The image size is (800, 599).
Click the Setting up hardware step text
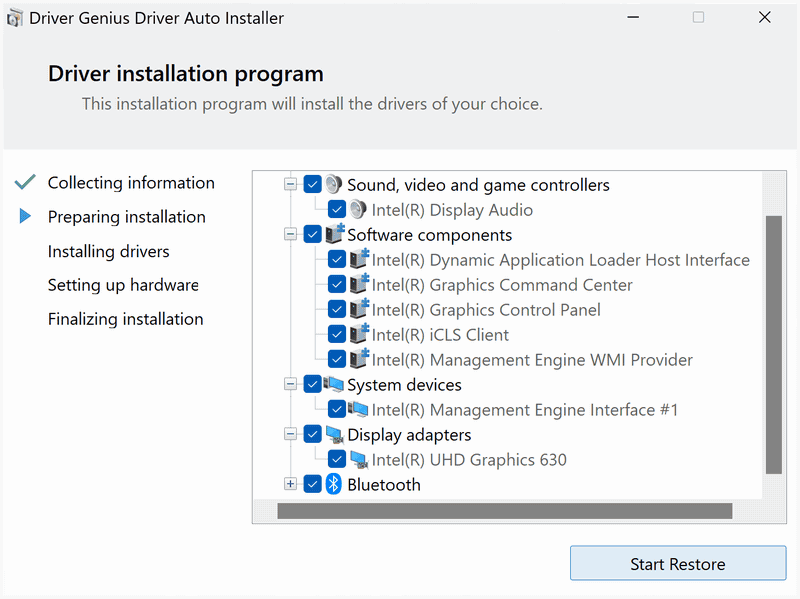point(123,285)
